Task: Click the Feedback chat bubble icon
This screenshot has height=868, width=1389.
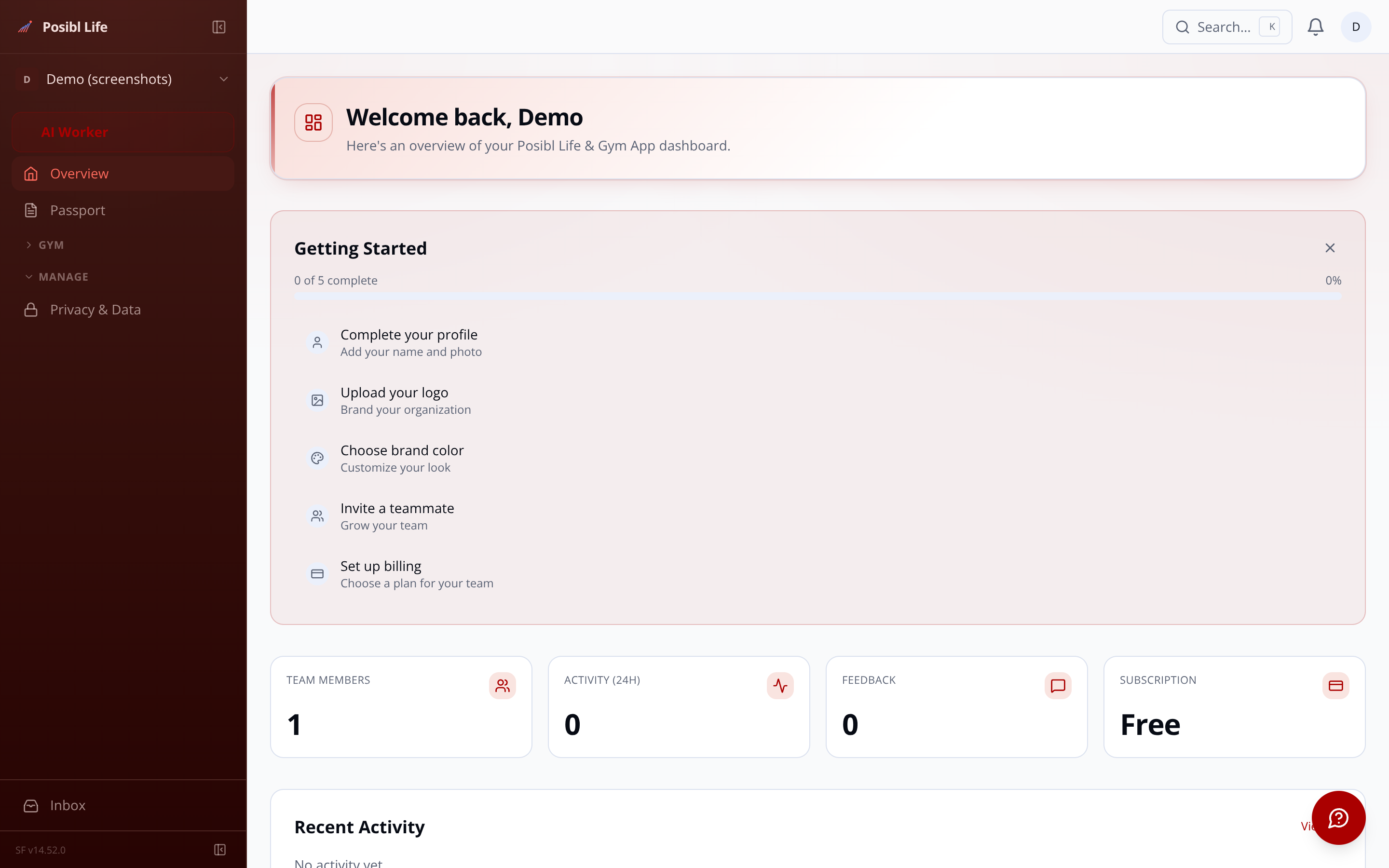Action: (1058, 685)
